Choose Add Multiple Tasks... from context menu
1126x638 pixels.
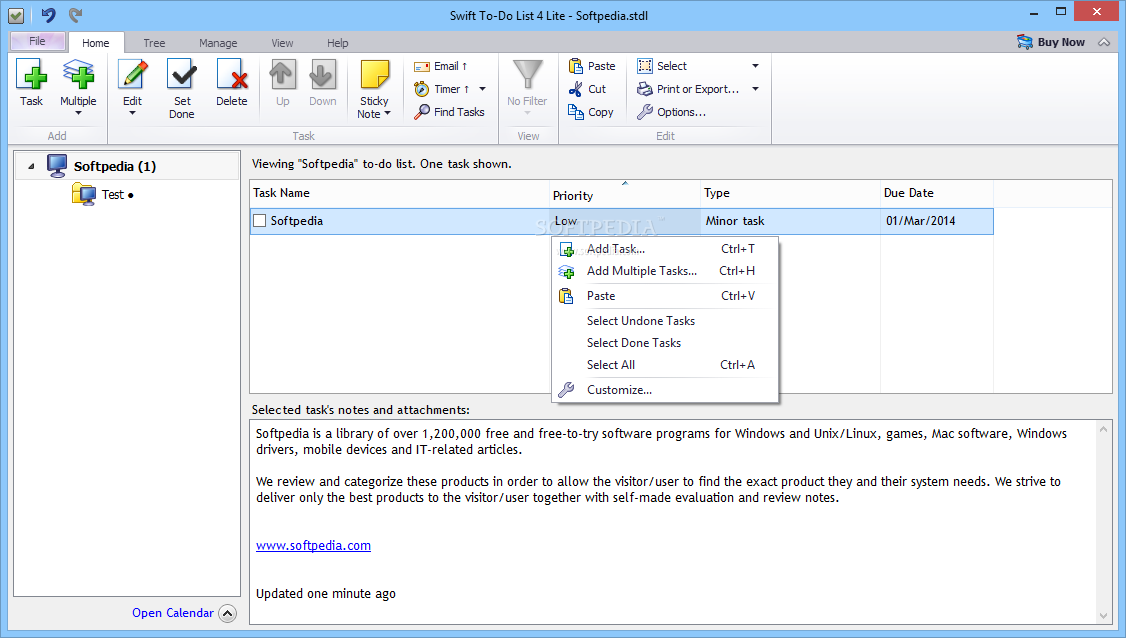click(x=665, y=271)
